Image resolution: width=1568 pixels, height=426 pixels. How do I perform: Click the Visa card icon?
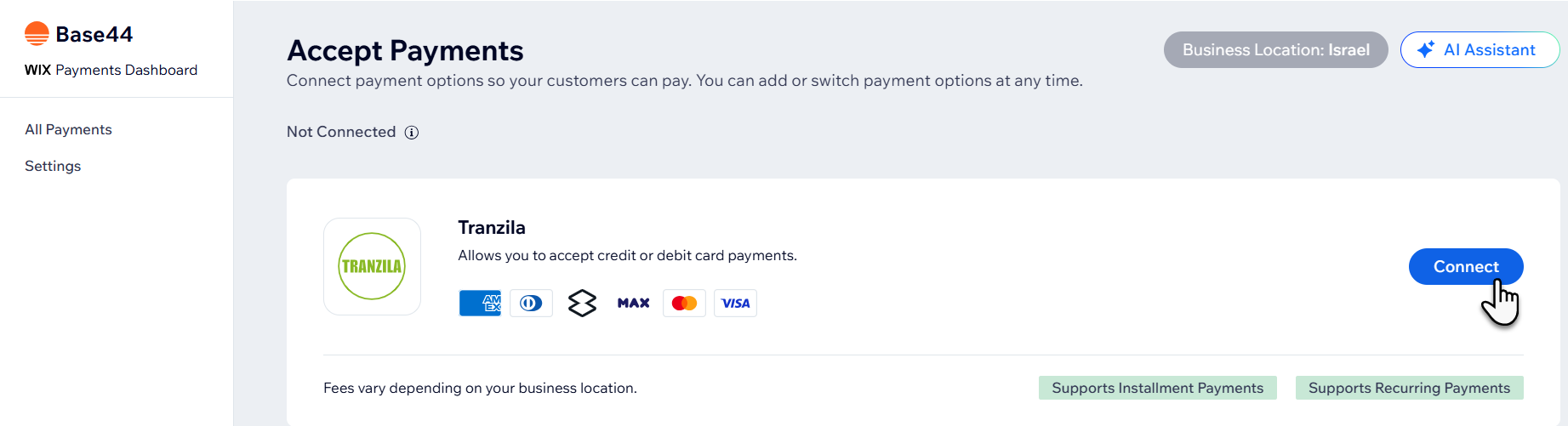(735, 303)
